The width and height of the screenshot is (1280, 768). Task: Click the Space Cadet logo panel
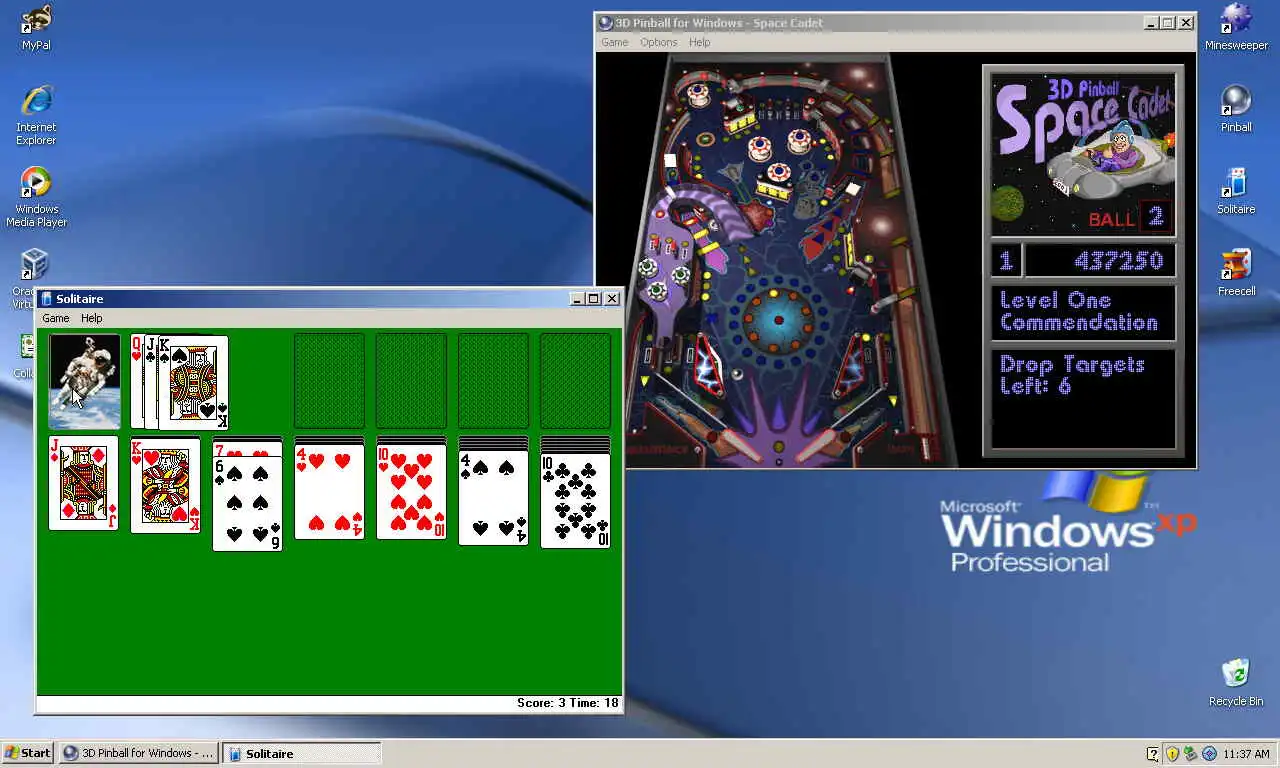[1083, 154]
